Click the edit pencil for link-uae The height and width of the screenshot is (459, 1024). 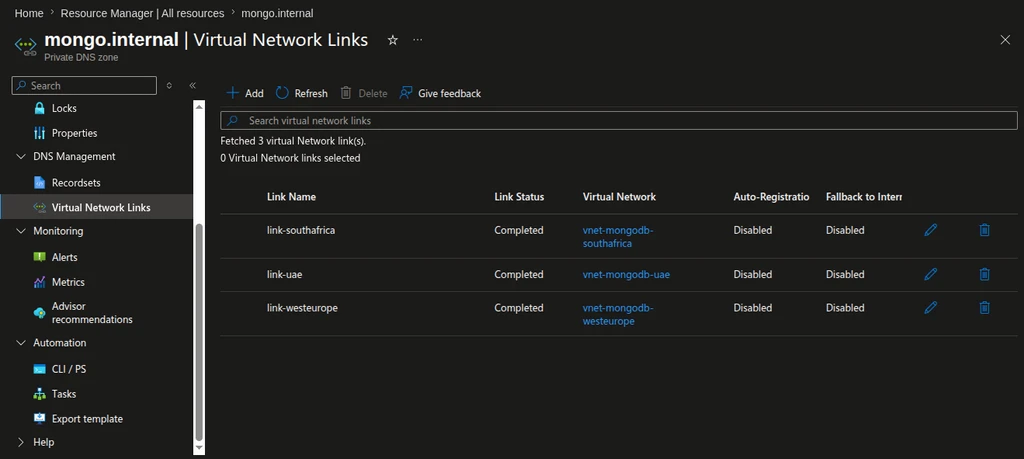click(x=931, y=274)
